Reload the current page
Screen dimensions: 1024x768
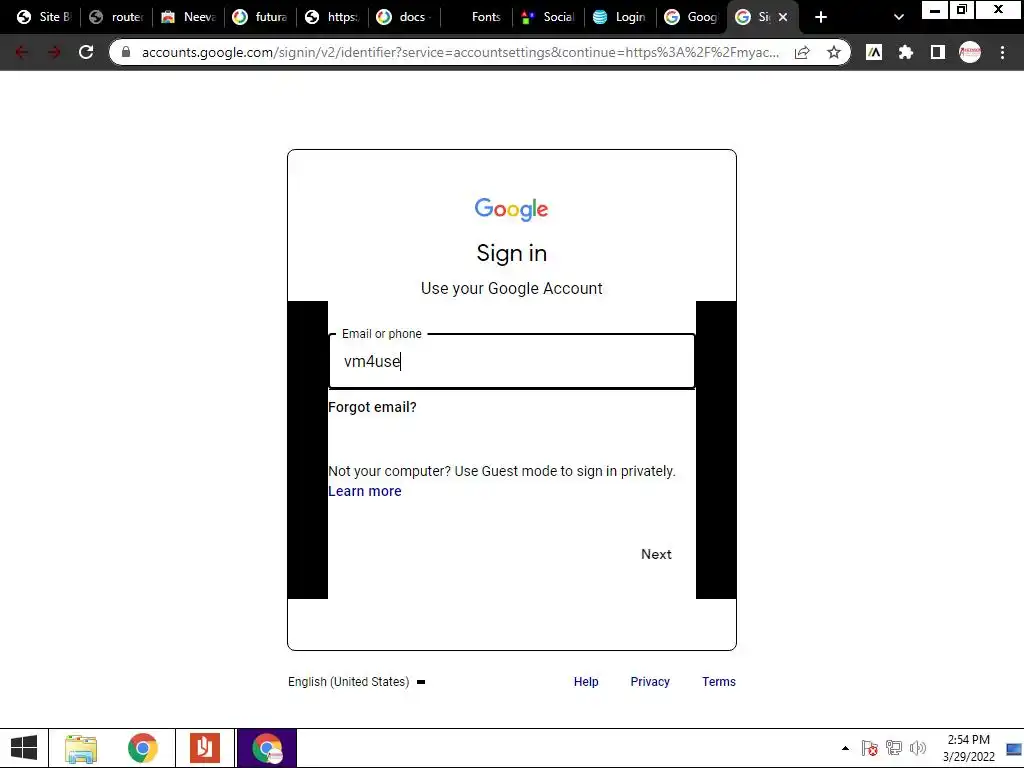86,52
